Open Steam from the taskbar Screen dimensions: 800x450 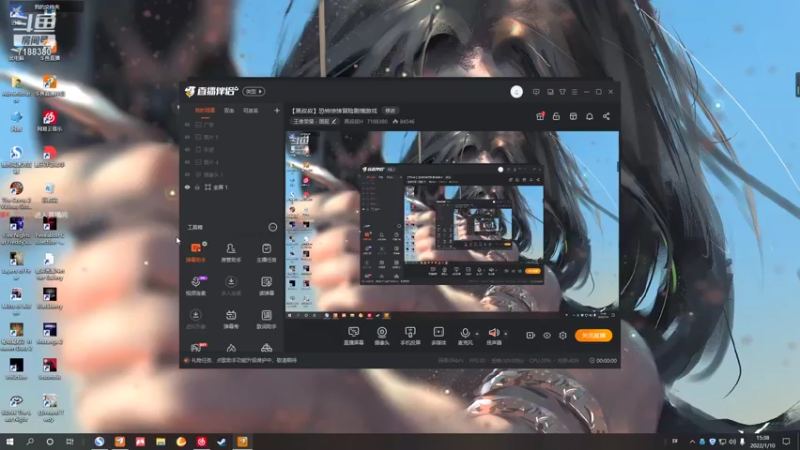(222, 441)
